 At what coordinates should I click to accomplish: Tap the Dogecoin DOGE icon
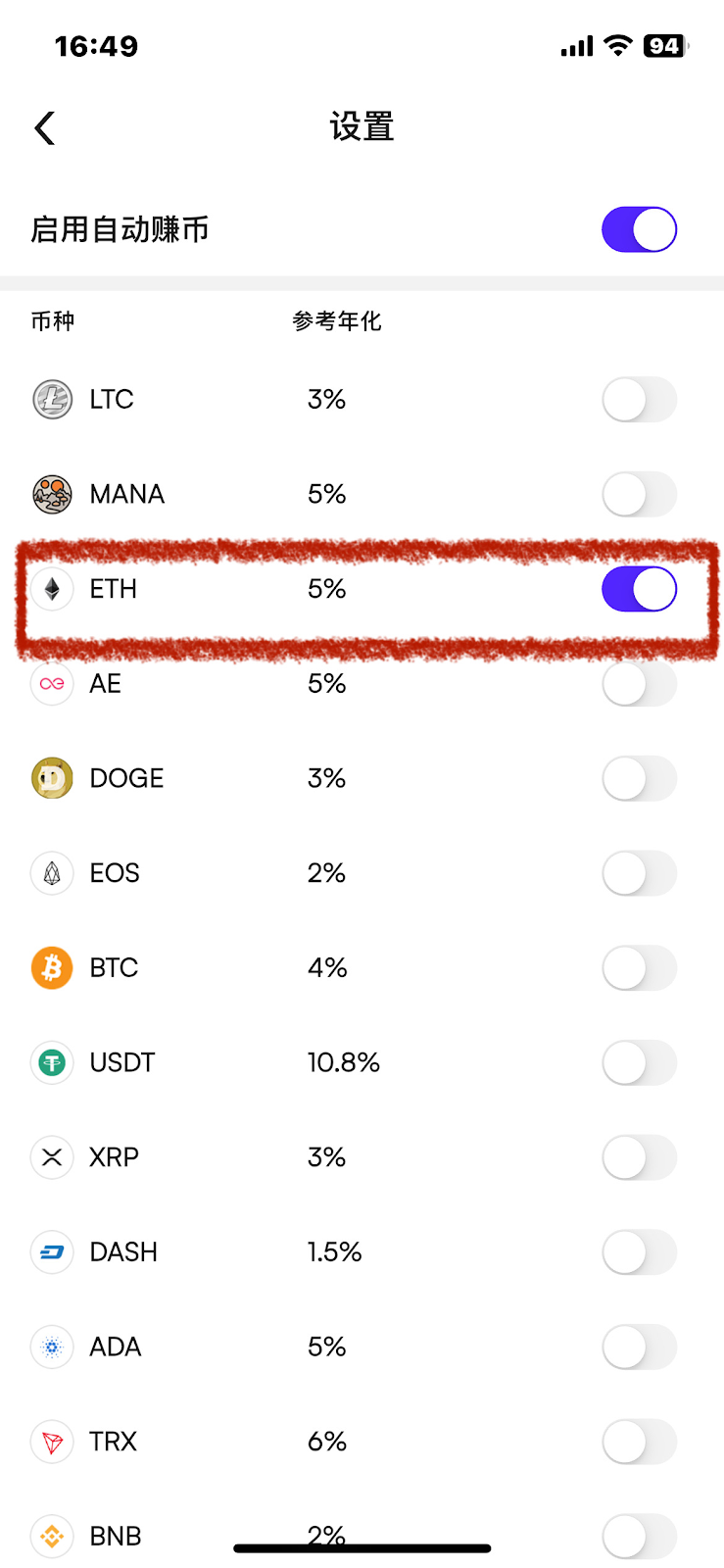[53, 778]
